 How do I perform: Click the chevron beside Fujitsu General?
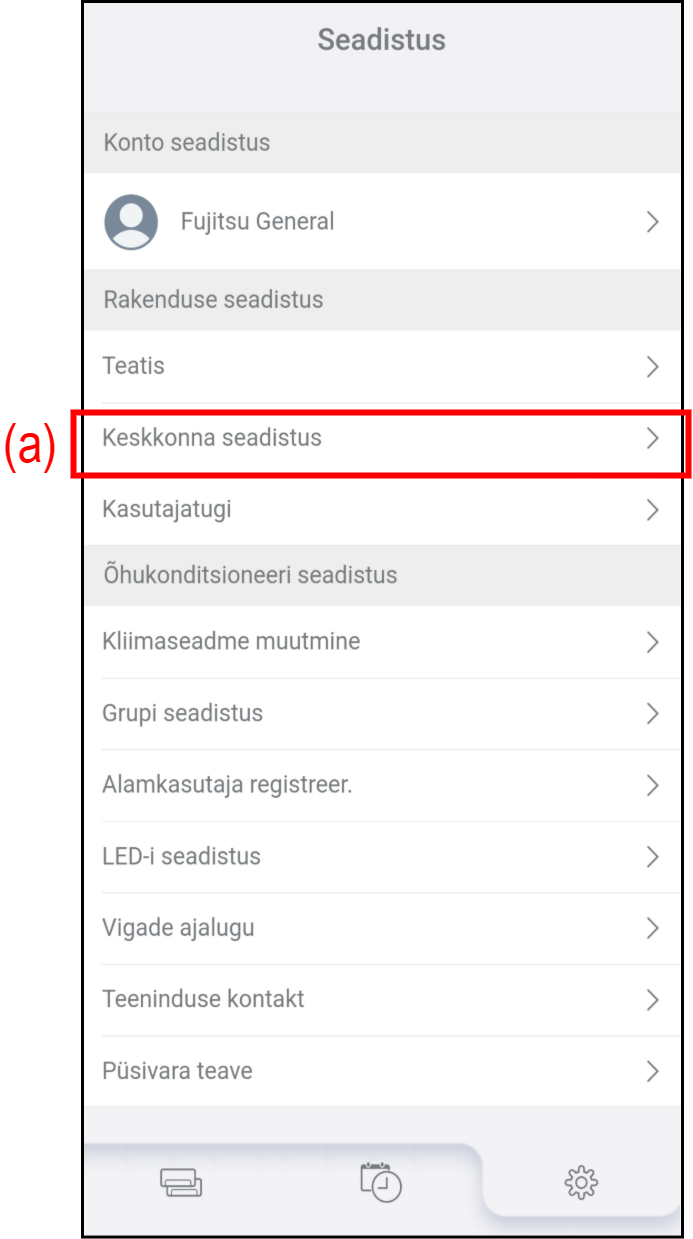653,222
